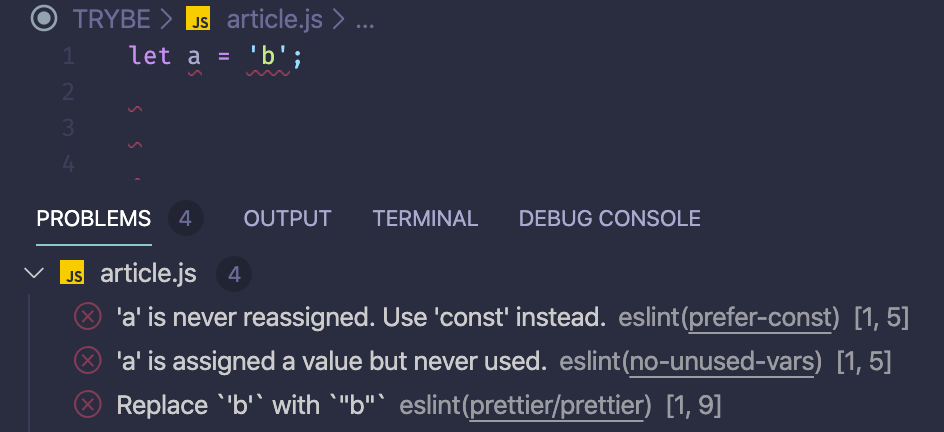Collapse the article.js problems group
Viewport: 944px width, 432px height.
[x=34, y=274]
